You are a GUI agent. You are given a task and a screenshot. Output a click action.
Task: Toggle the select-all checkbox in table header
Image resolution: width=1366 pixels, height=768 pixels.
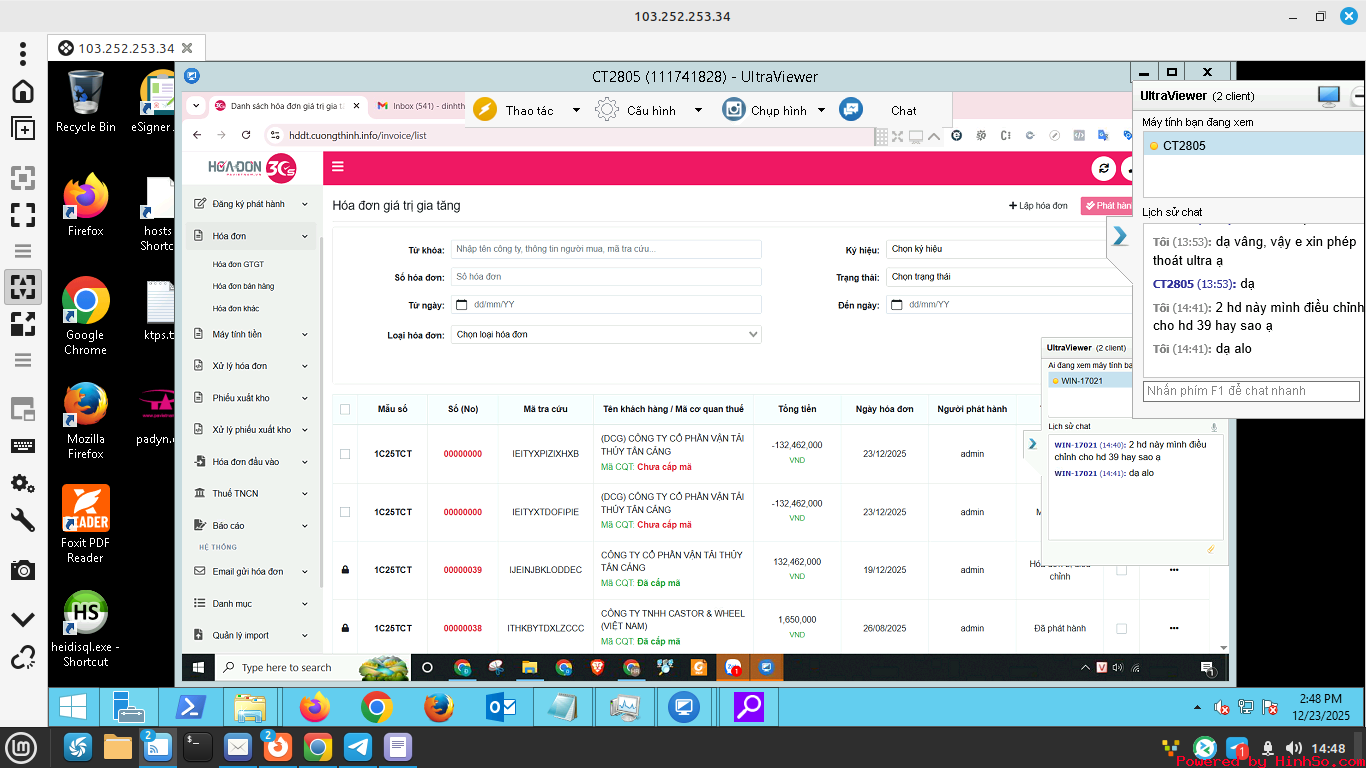point(345,409)
